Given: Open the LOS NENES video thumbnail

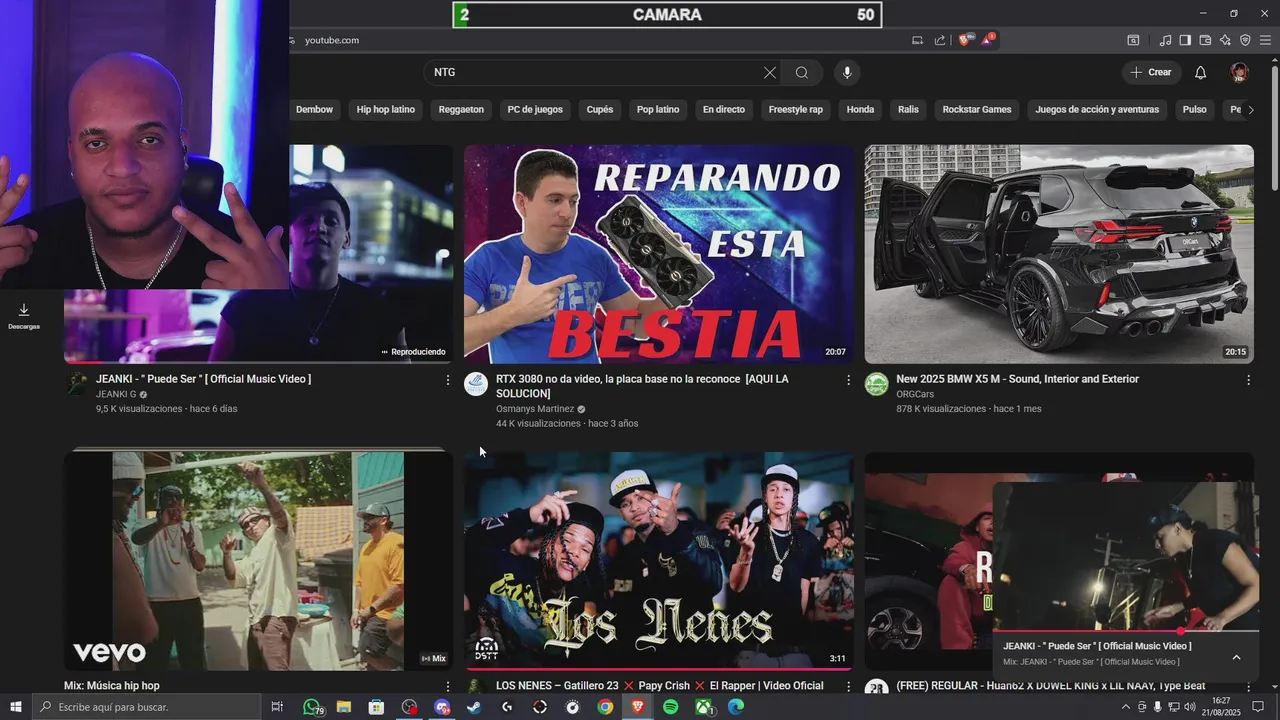Looking at the screenshot, I should tap(659, 560).
